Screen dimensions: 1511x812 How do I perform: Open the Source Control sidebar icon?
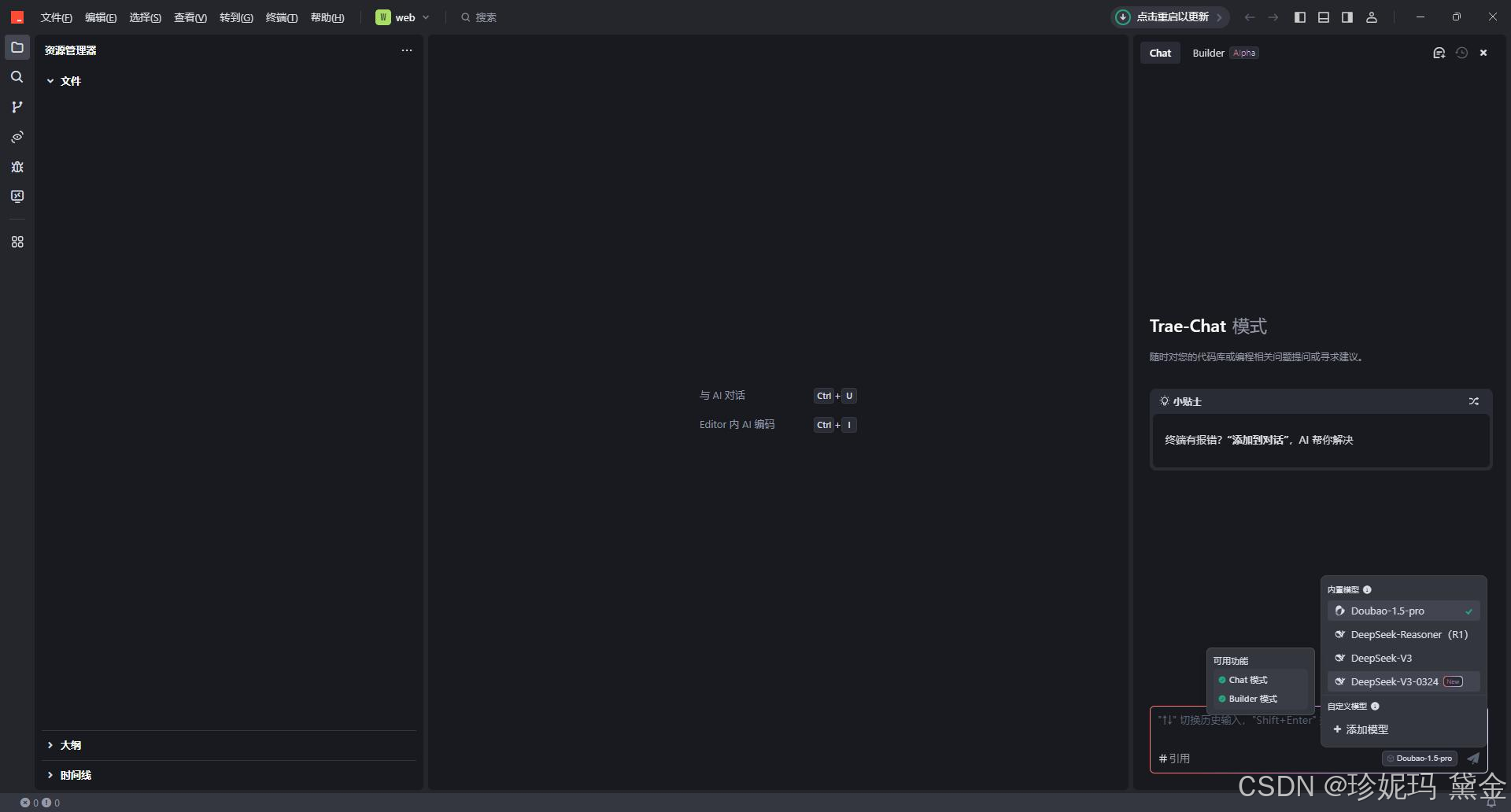pos(17,107)
